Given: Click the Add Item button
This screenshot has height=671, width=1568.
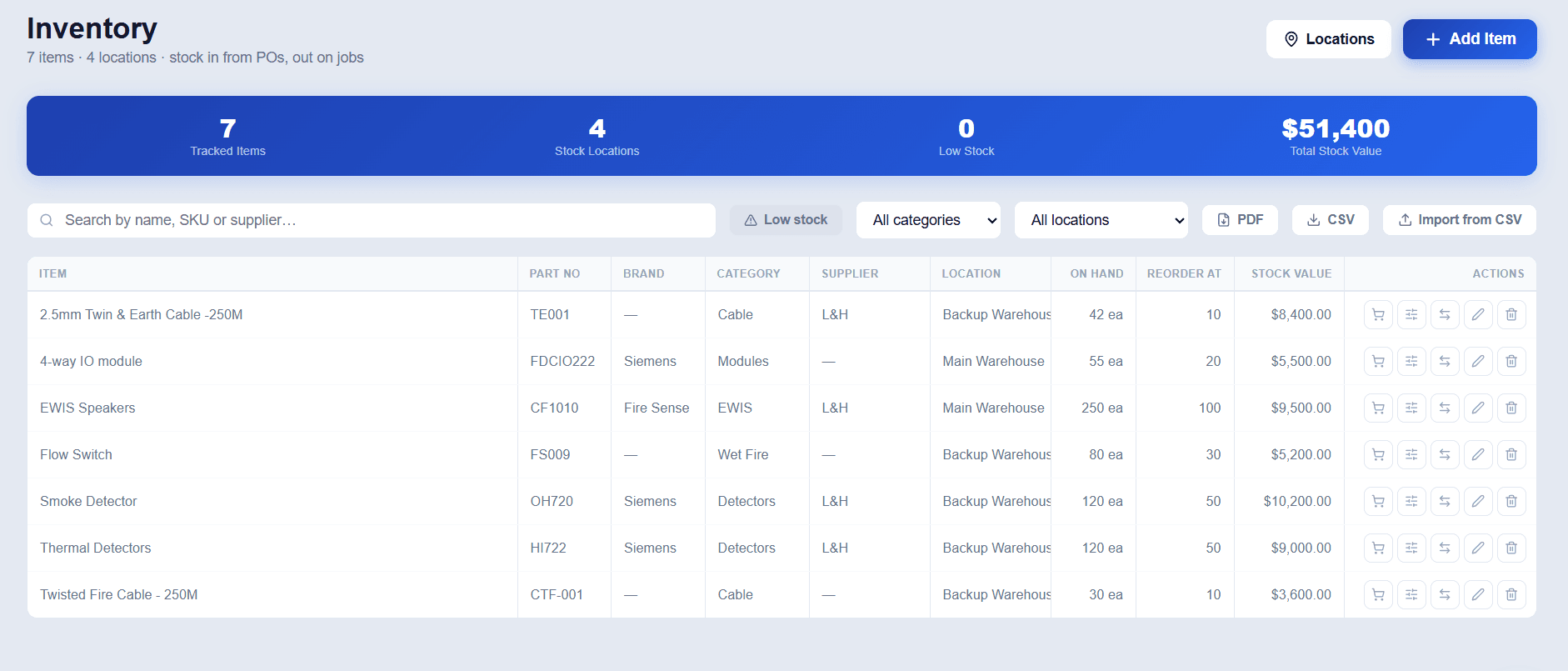Looking at the screenshot, I should pyautogui.click(x=1470, y=39).
